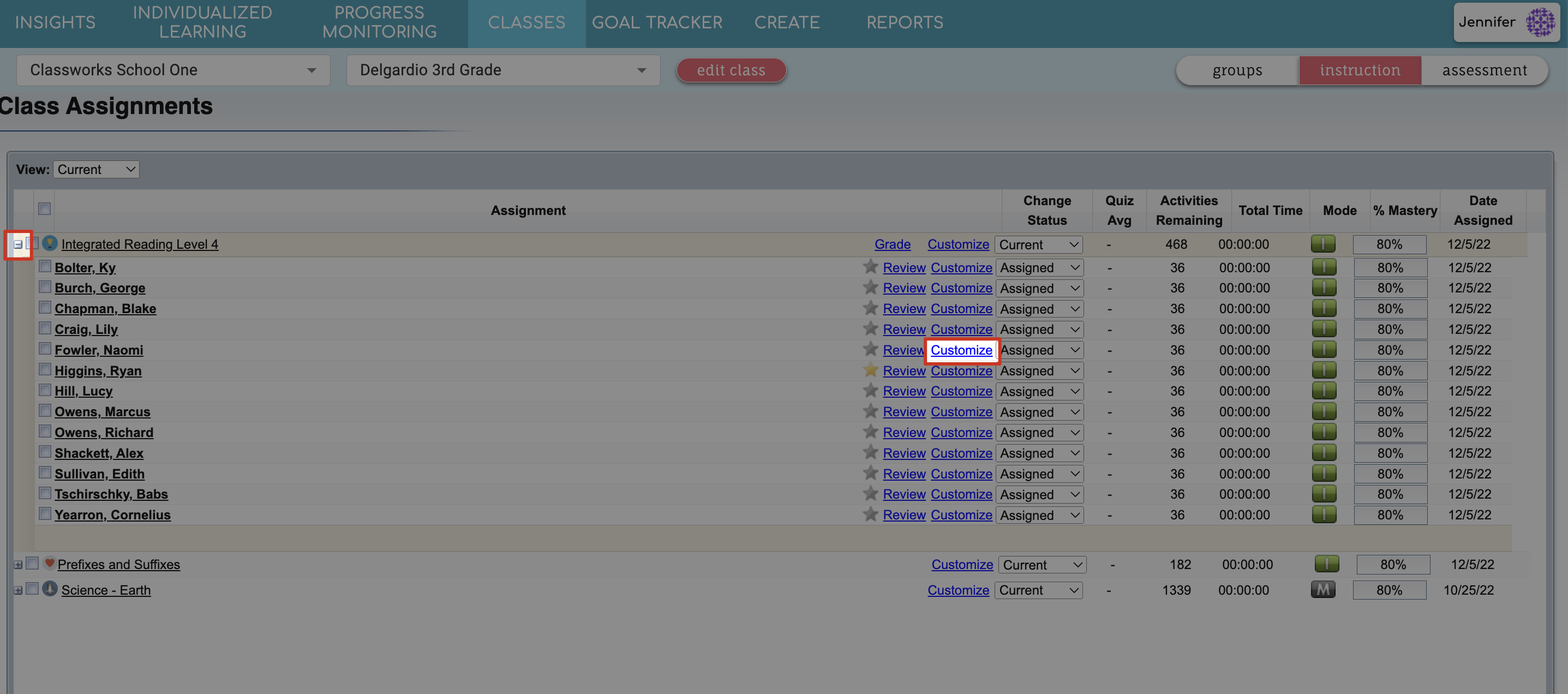Check the select-all checkbox in the Assignment header
1568x694 pixels.
coord(44,209)
